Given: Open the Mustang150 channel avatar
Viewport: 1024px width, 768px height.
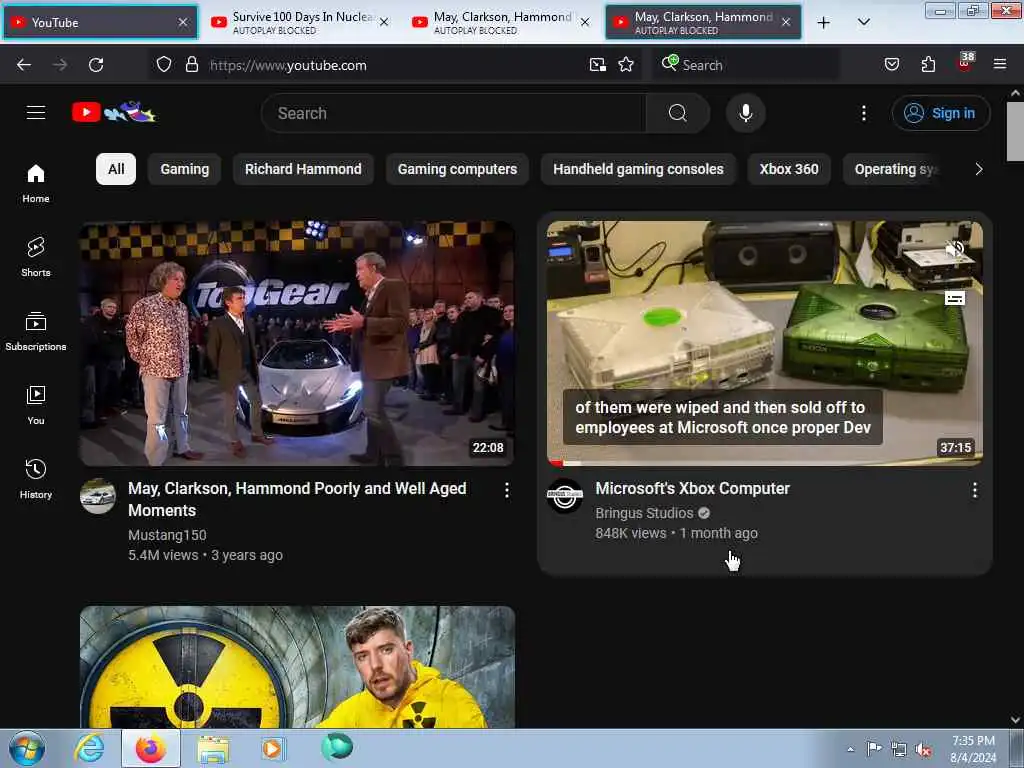Looking at the screenshot, I should point(98,496).
